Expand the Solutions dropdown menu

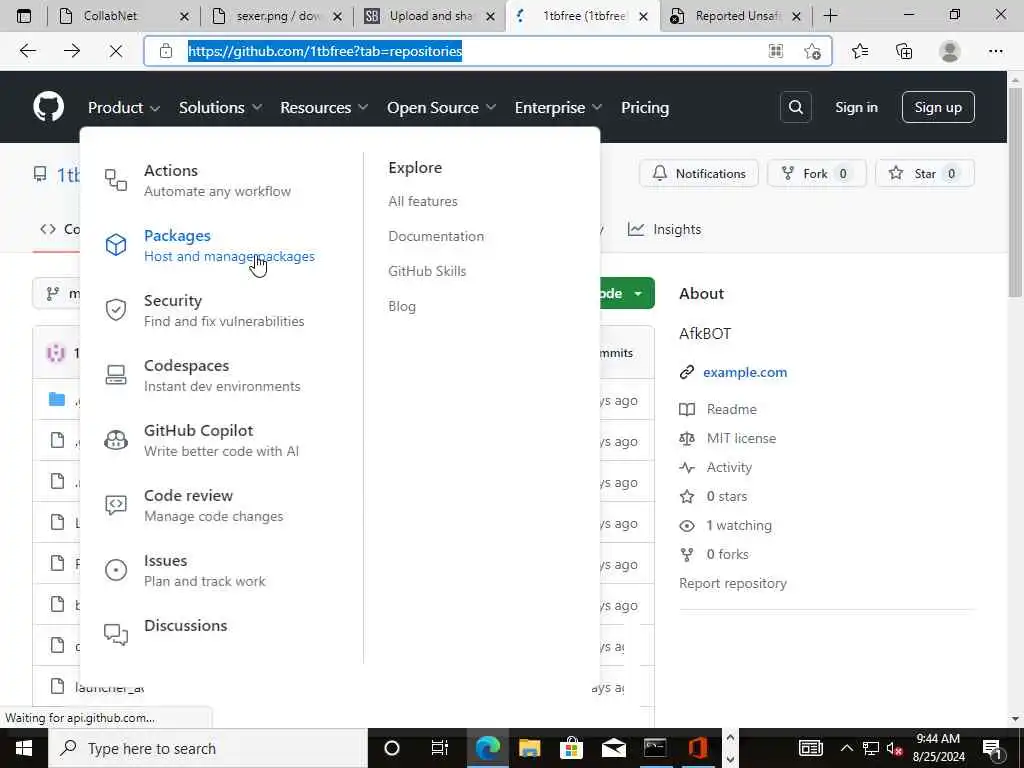pos(220,107)
